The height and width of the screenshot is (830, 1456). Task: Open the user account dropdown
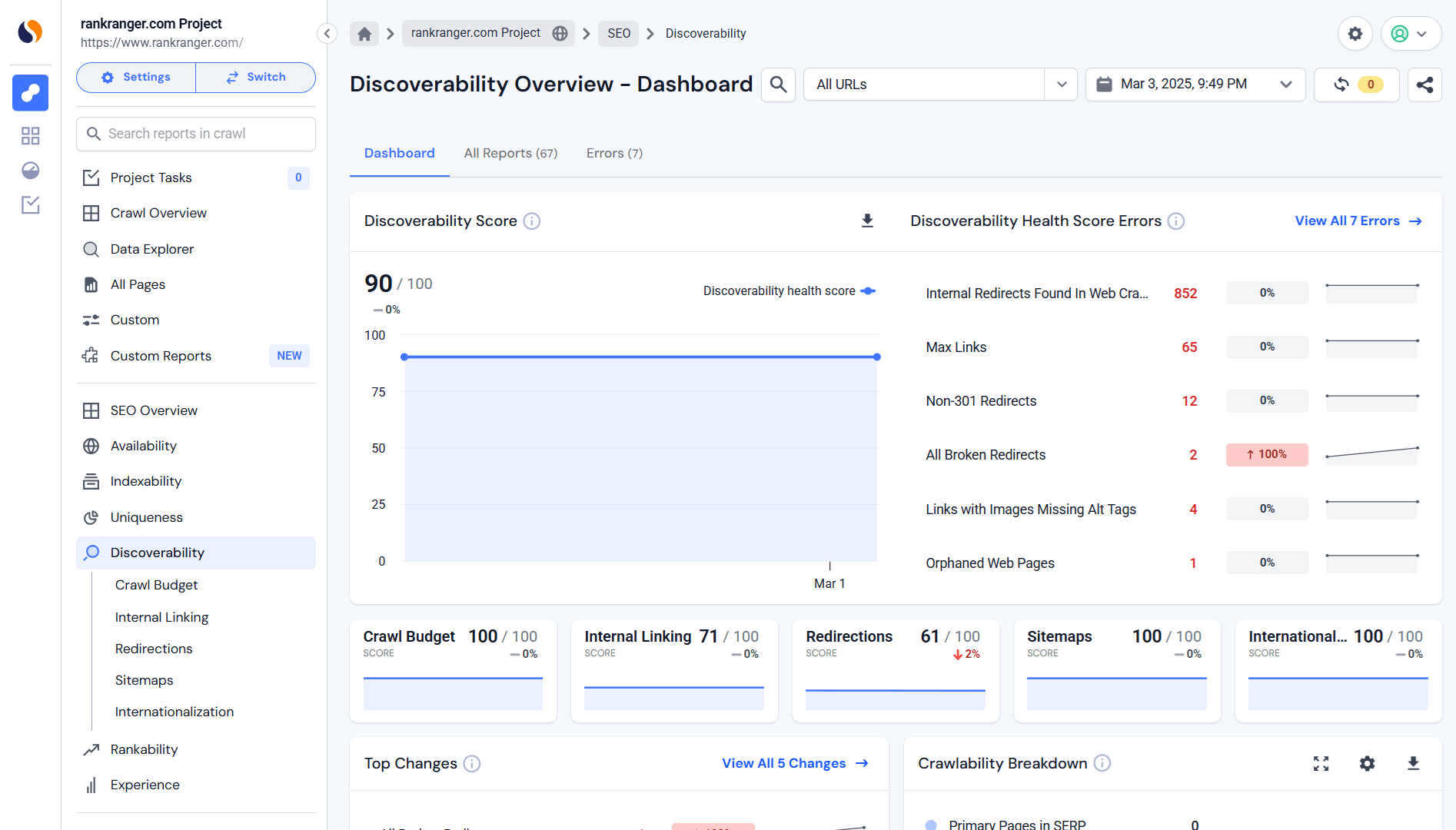click(x=1411, y=34)
